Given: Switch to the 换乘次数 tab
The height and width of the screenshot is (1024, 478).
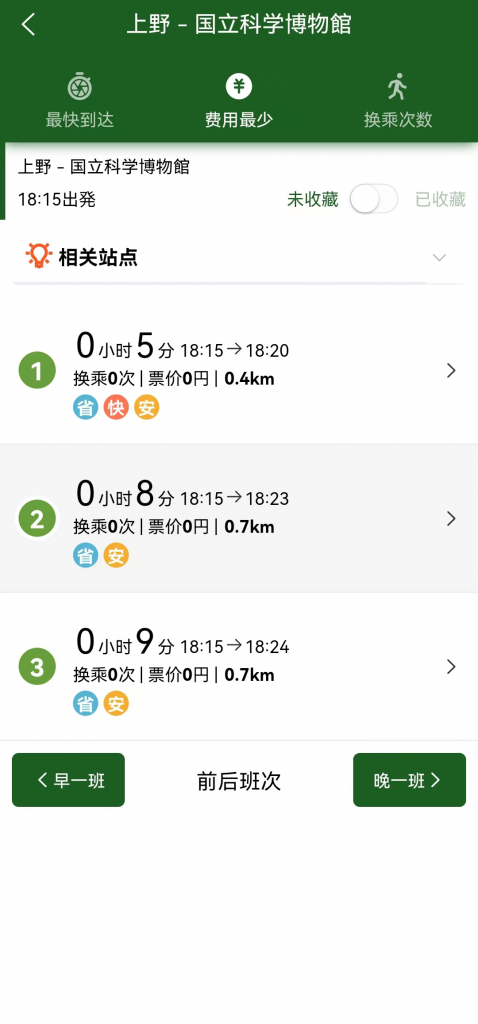Looking at the screenshot, I should click(x=398, y=102).
